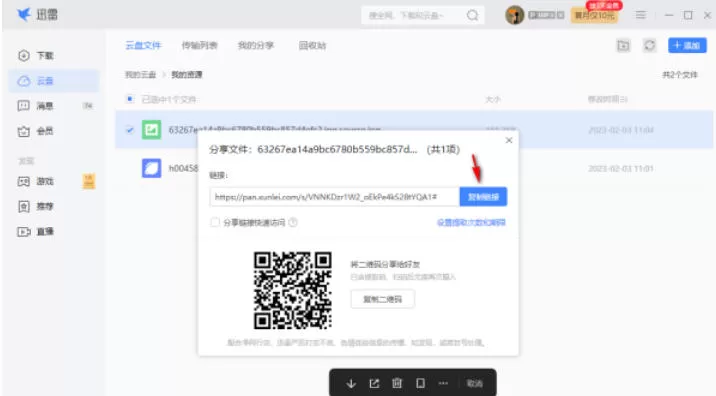This screenshot has width=716, height=396.
Task: Click the 大小 size column header
Action: (x=493, y=99)
